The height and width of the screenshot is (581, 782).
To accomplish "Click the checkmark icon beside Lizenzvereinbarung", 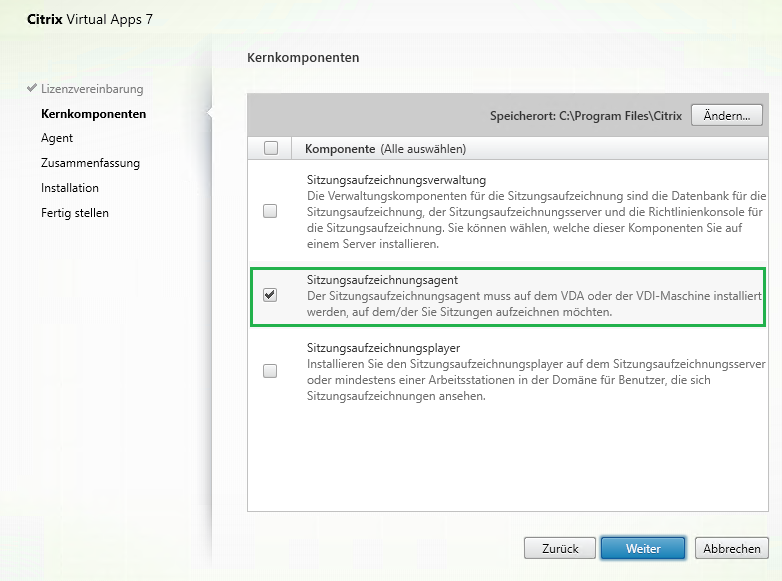I will (32, 89).
